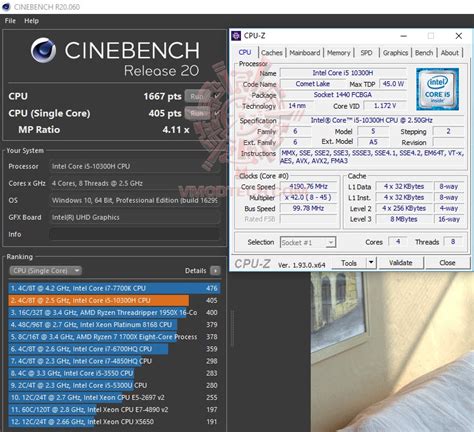Viewport: 474px width, 432px height.
Task: Switch to the Memory tab in CPU-Z
Action: pyautogui.click(x=338, y=53)
